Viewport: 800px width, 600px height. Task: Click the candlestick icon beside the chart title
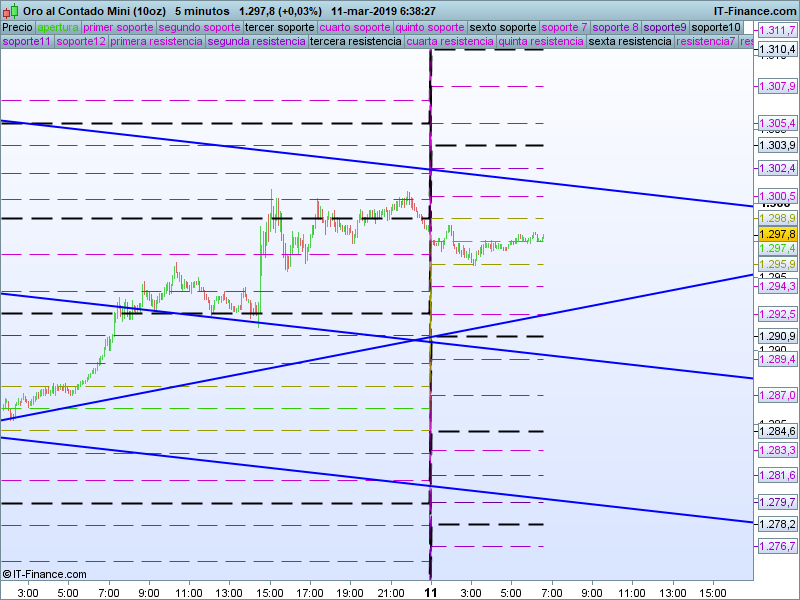[10, 10]
